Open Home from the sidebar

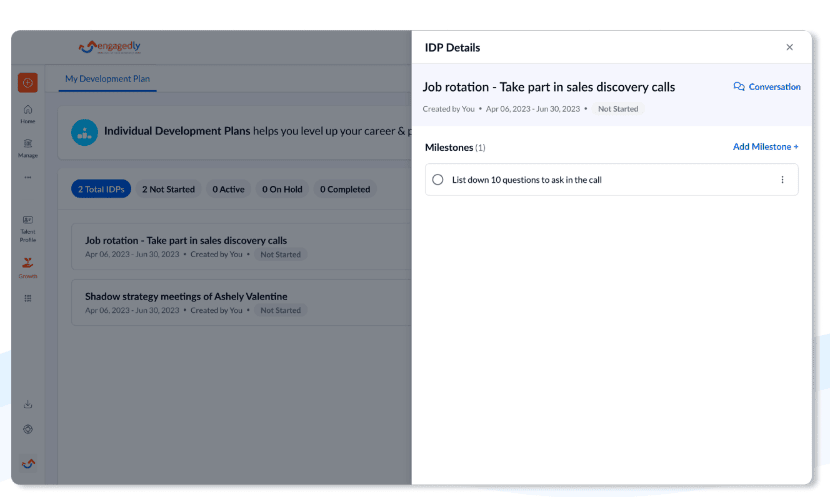28,114
